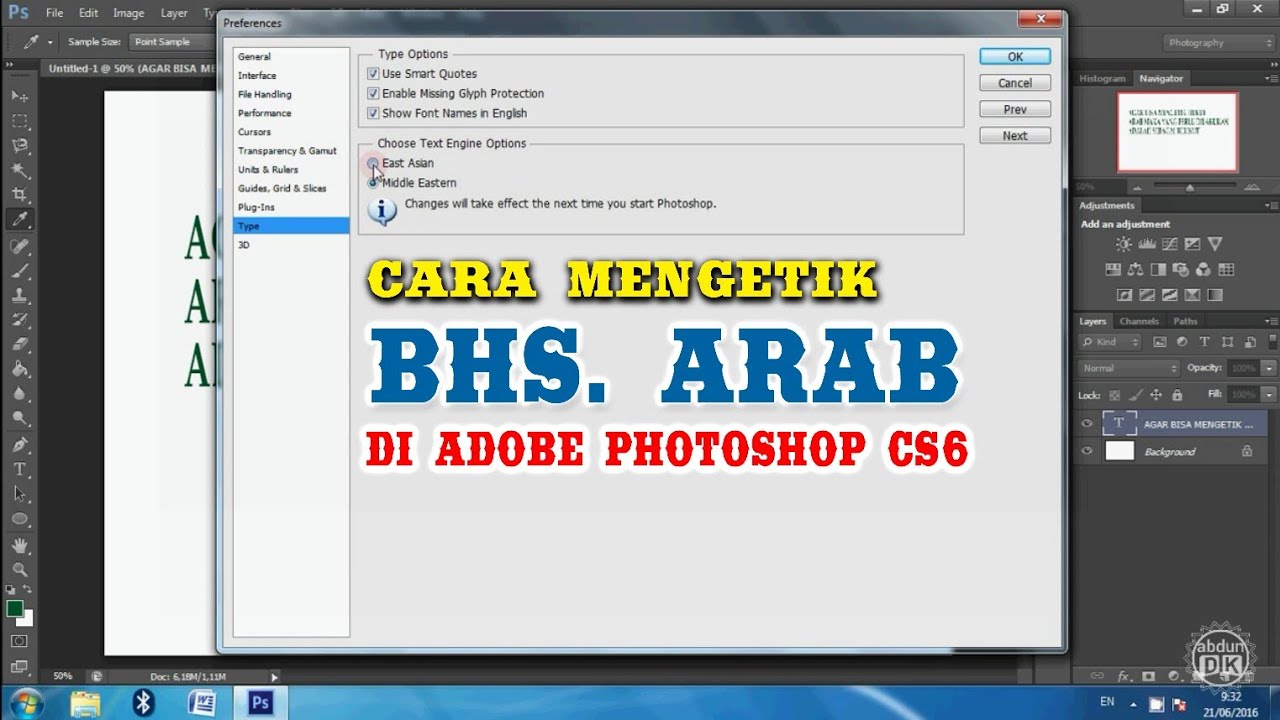The height and width of the screenshot is (720, 1280).
Task: Open the Image menu
Action: [128, 13]
